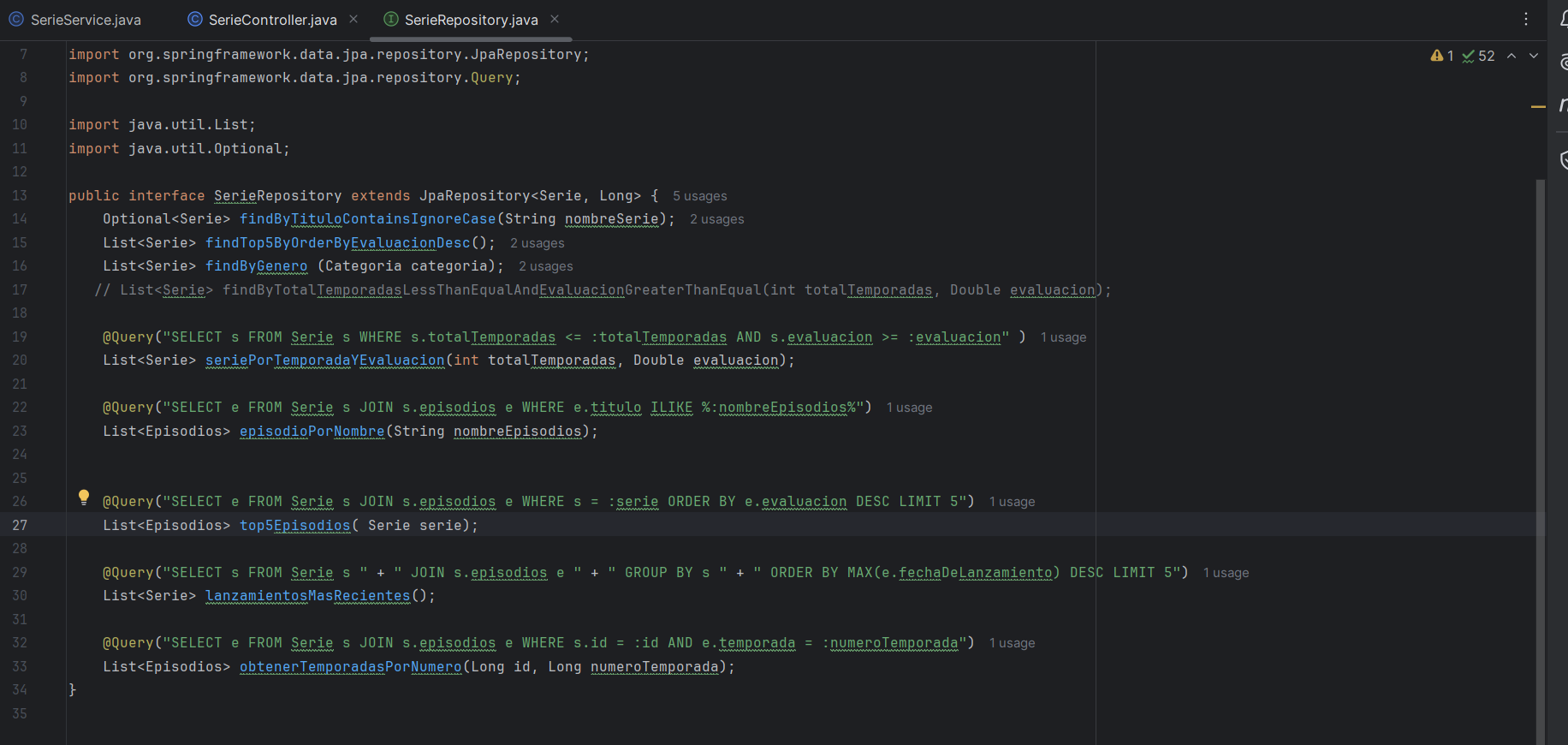Click the method name top5Episodios
The width and height of the screenshot is (1568, 745).
pyautogui.click(x=295, y=525)
